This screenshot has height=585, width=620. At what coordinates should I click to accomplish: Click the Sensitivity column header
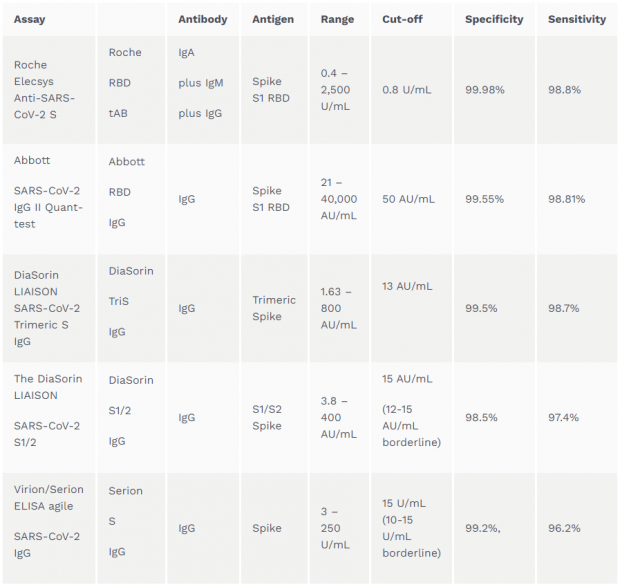(x=577, y=19)
